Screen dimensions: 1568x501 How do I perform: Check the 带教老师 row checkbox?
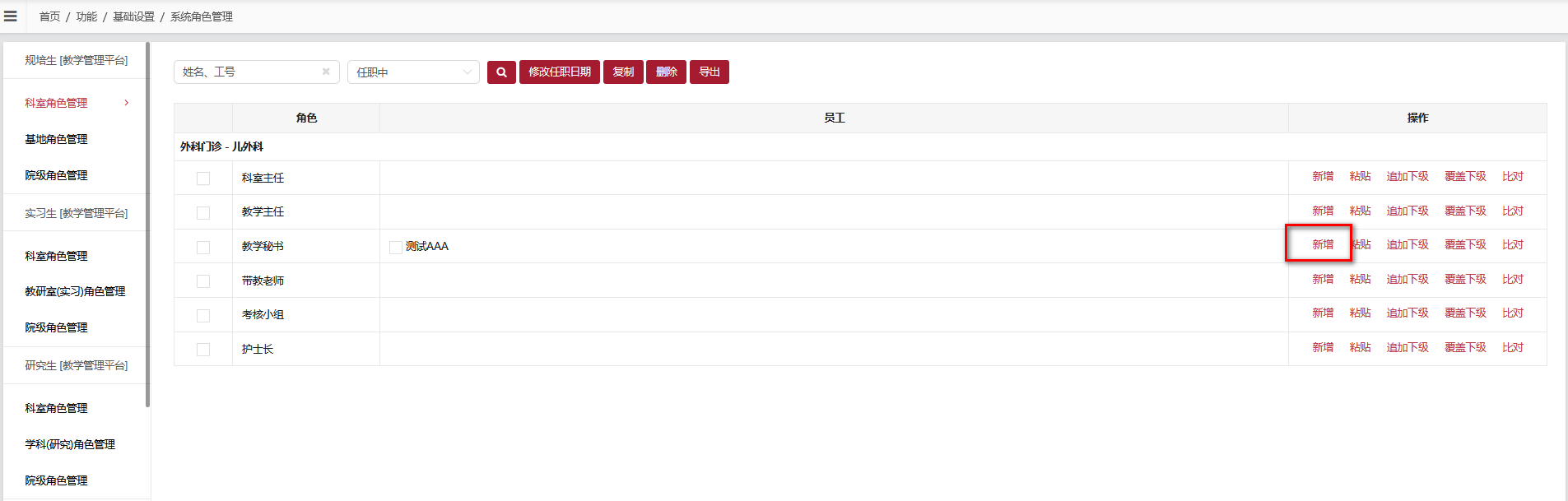tap(203, 281)
